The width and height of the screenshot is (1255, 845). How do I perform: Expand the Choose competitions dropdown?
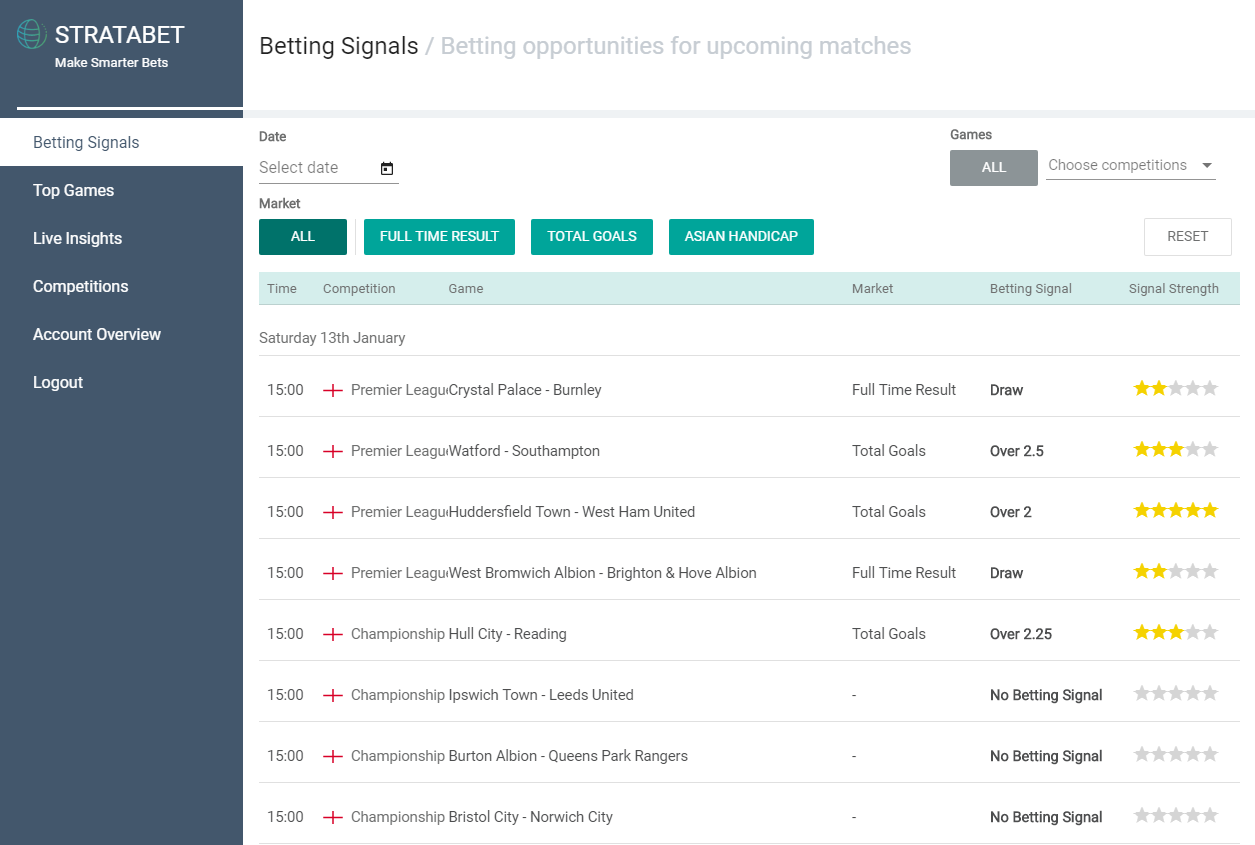tap(1131, 166)
